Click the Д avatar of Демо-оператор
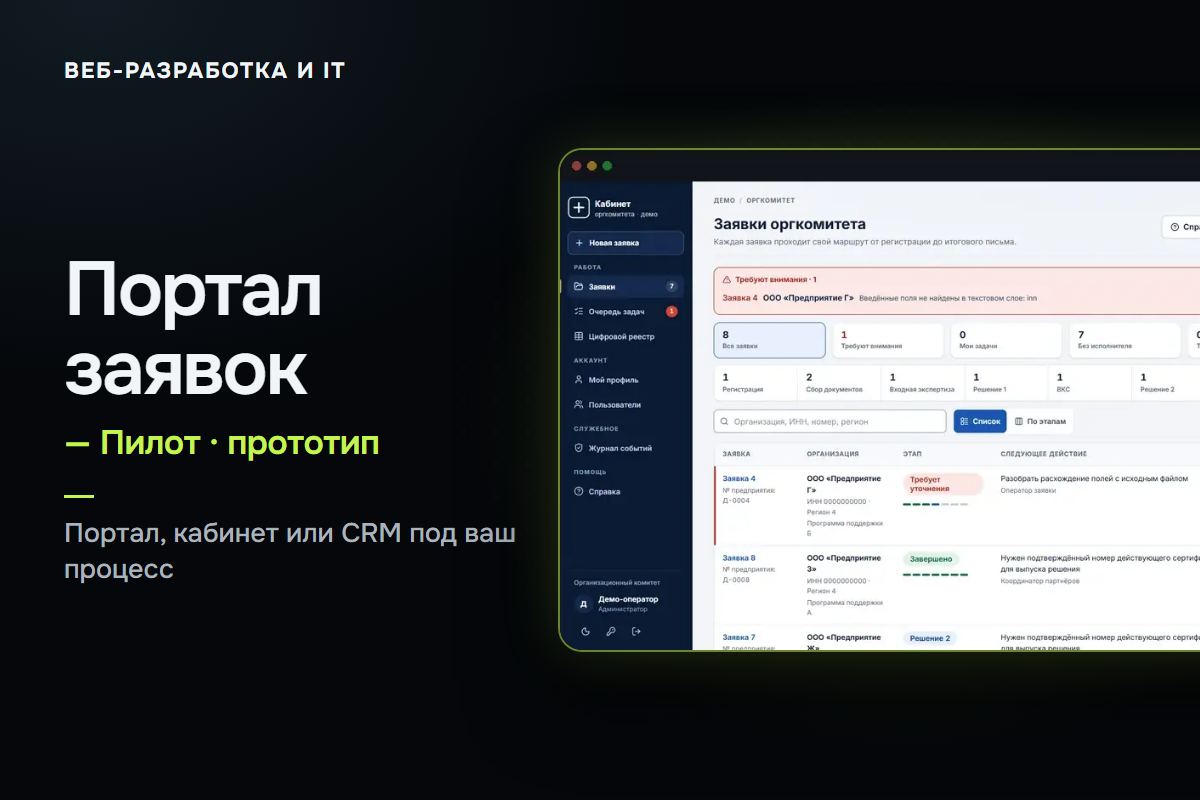Viewport: 1200px width, 800px height. coord(583,604)
